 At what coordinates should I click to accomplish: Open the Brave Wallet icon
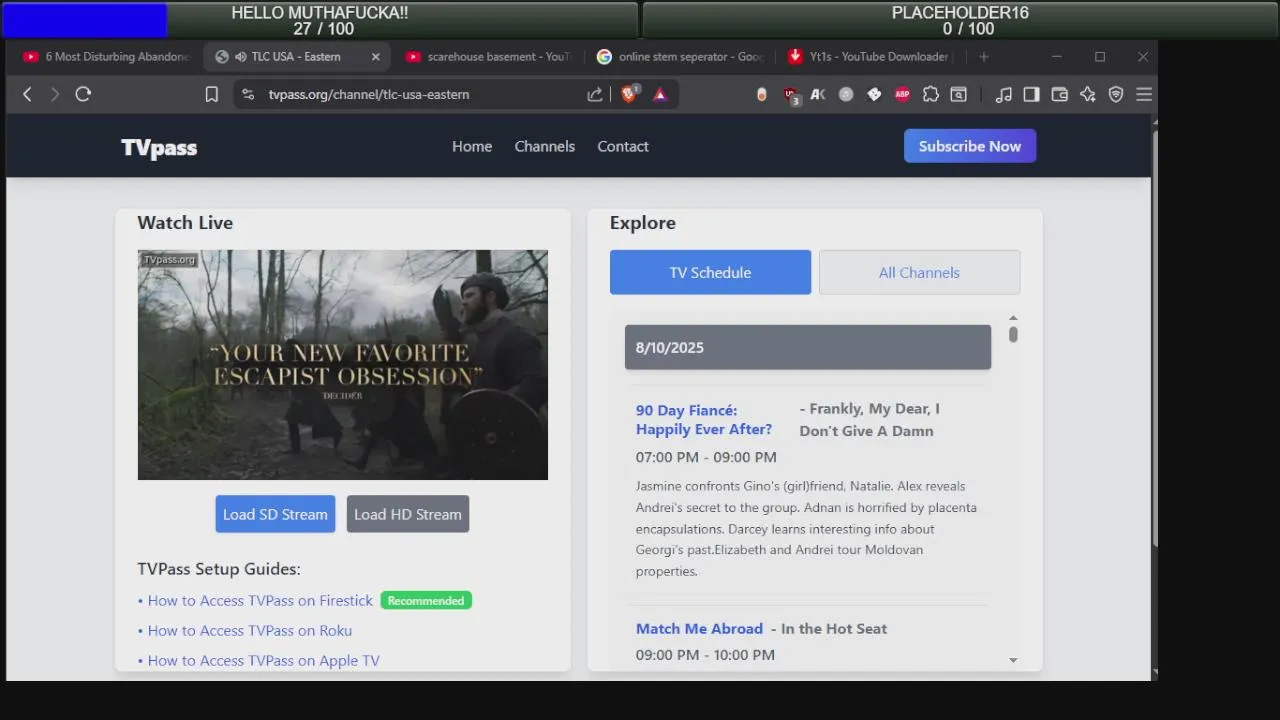(1060, 94)
